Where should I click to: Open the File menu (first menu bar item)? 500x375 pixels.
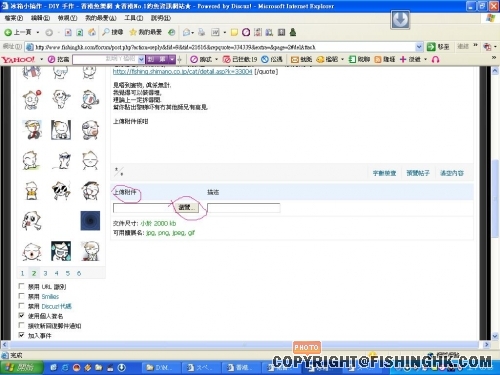pyautogui.click(x=14, y=18)
